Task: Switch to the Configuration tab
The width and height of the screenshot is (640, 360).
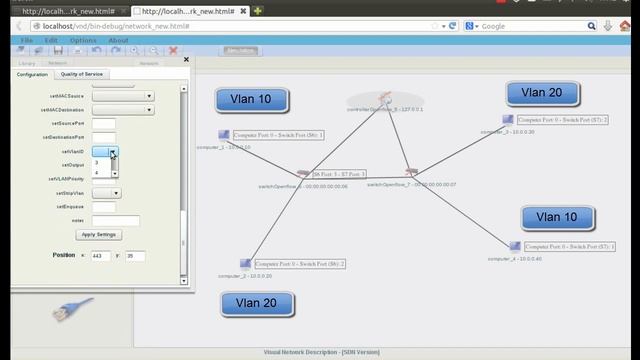Action: [x=32, y=75]
